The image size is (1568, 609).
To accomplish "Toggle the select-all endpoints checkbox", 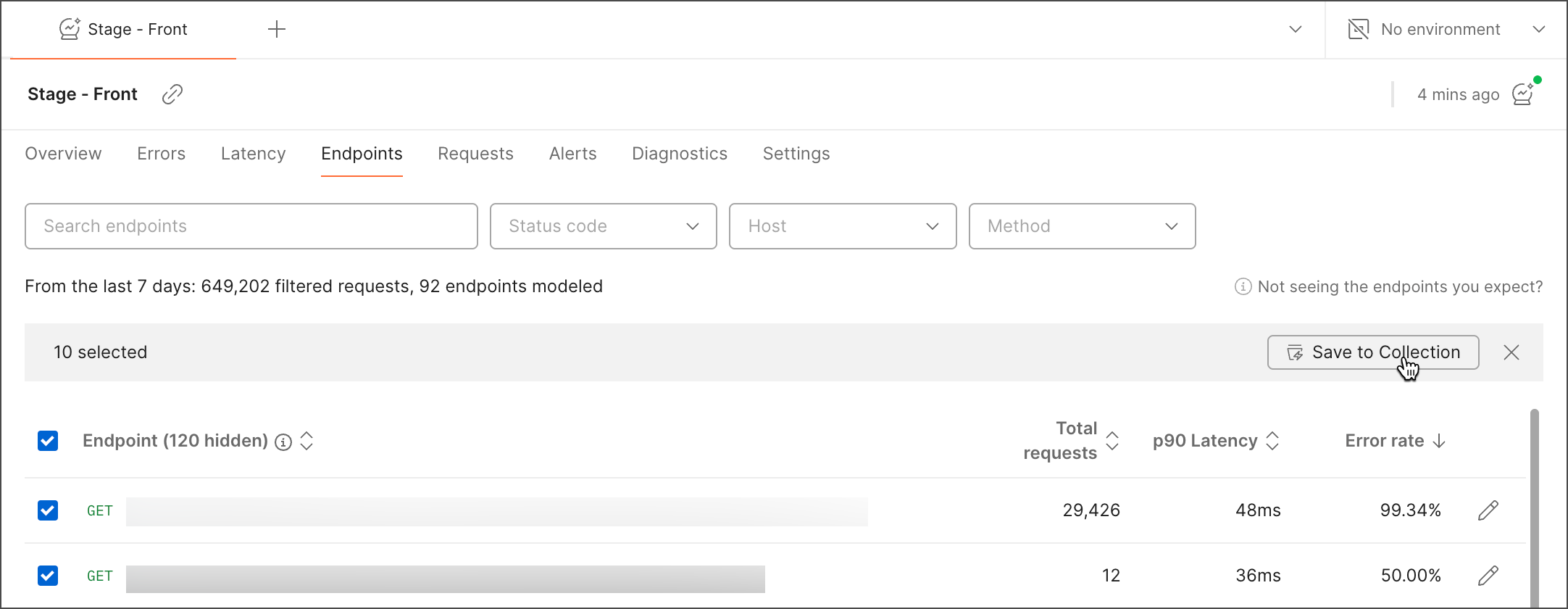I will pos(48,441).
